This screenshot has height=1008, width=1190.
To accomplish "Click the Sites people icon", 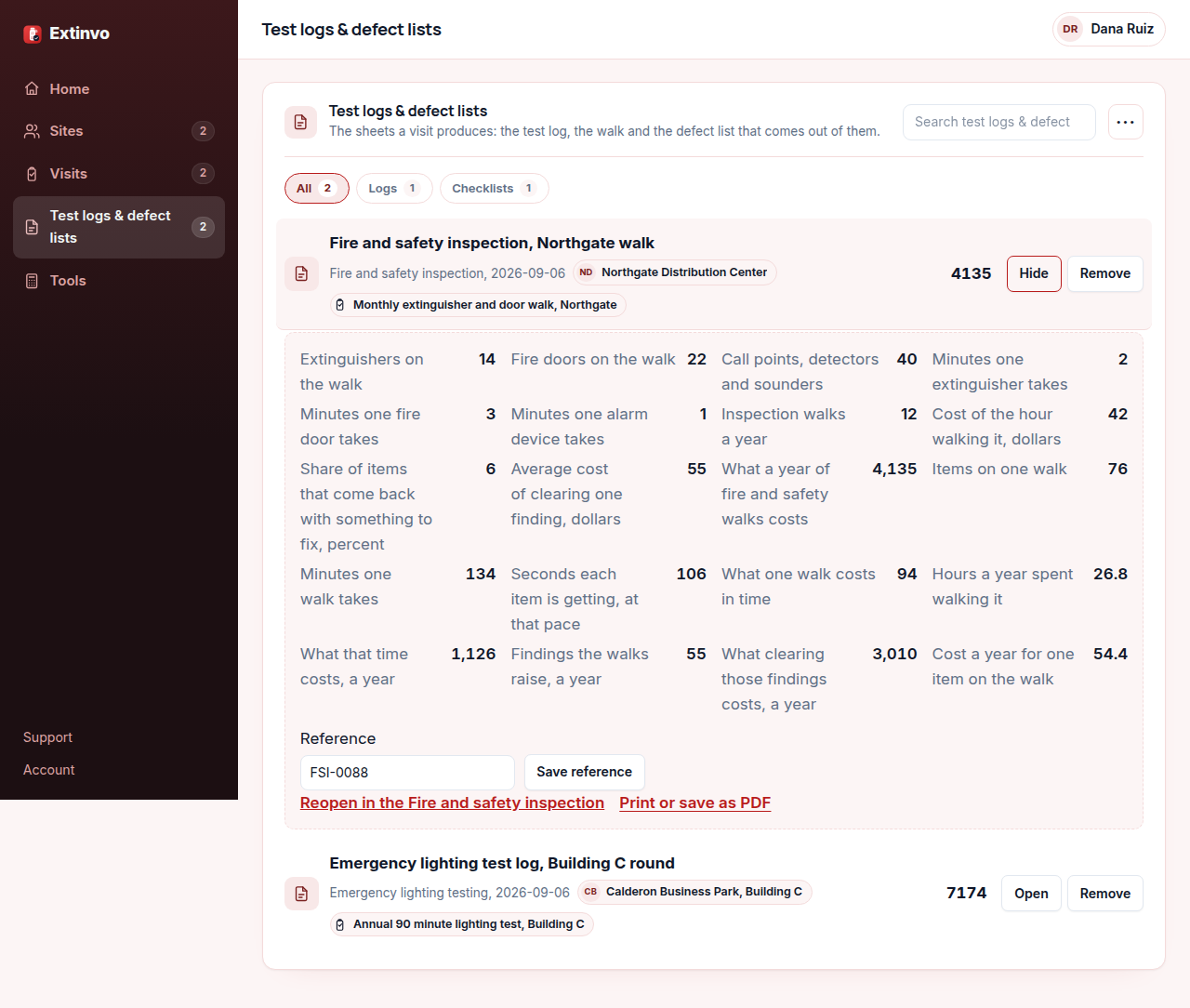I will [x=32, y=131].
